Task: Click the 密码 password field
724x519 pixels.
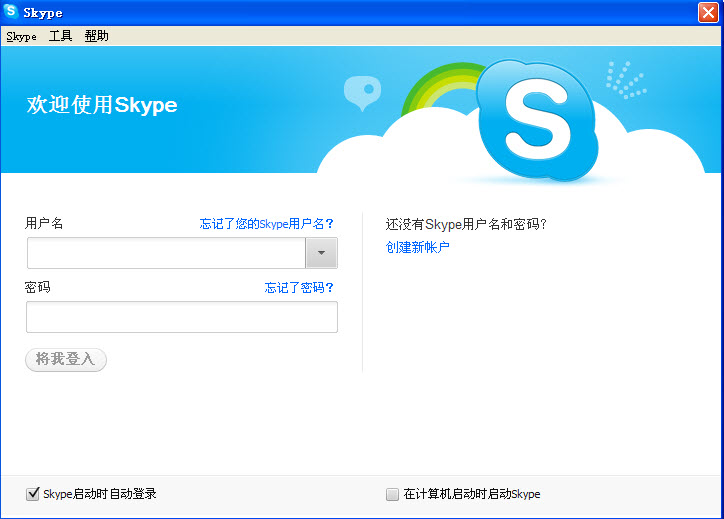Action: 182,317
